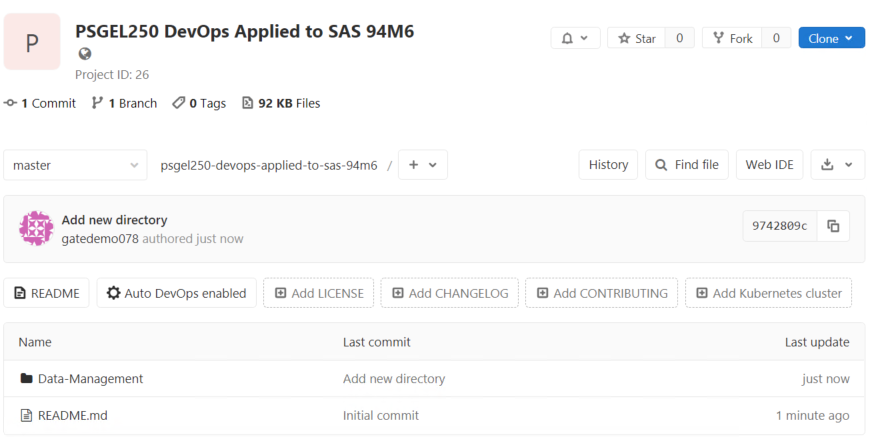
Task: Click the Last commit column header
Action: tap(376, 342)
